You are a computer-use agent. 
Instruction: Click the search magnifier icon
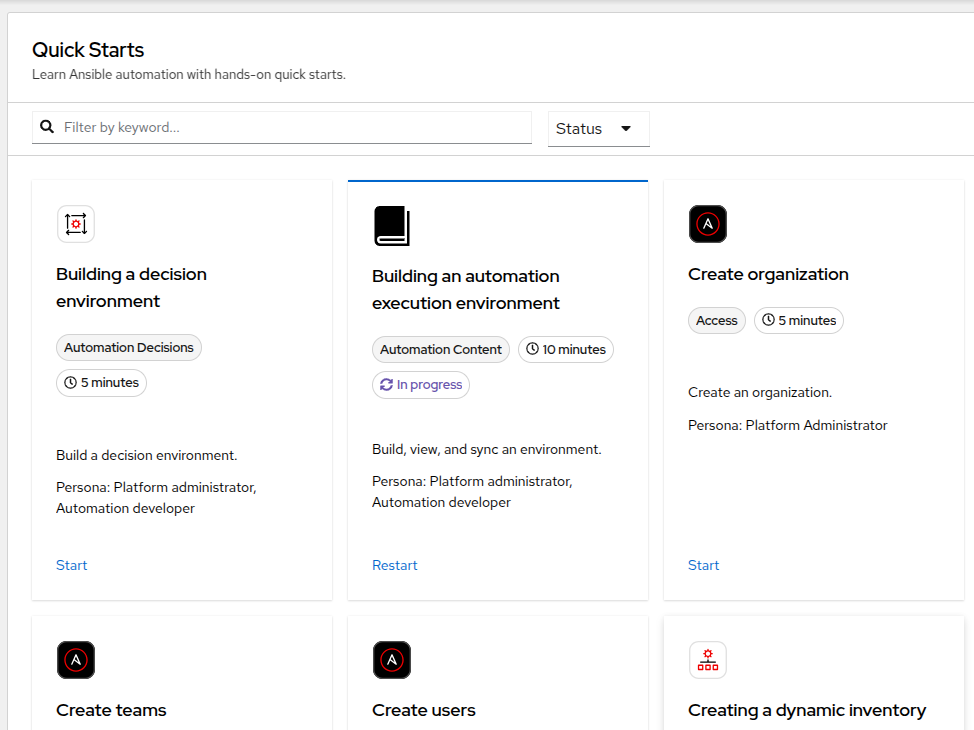pyautogui.click(x=47, y=127)
